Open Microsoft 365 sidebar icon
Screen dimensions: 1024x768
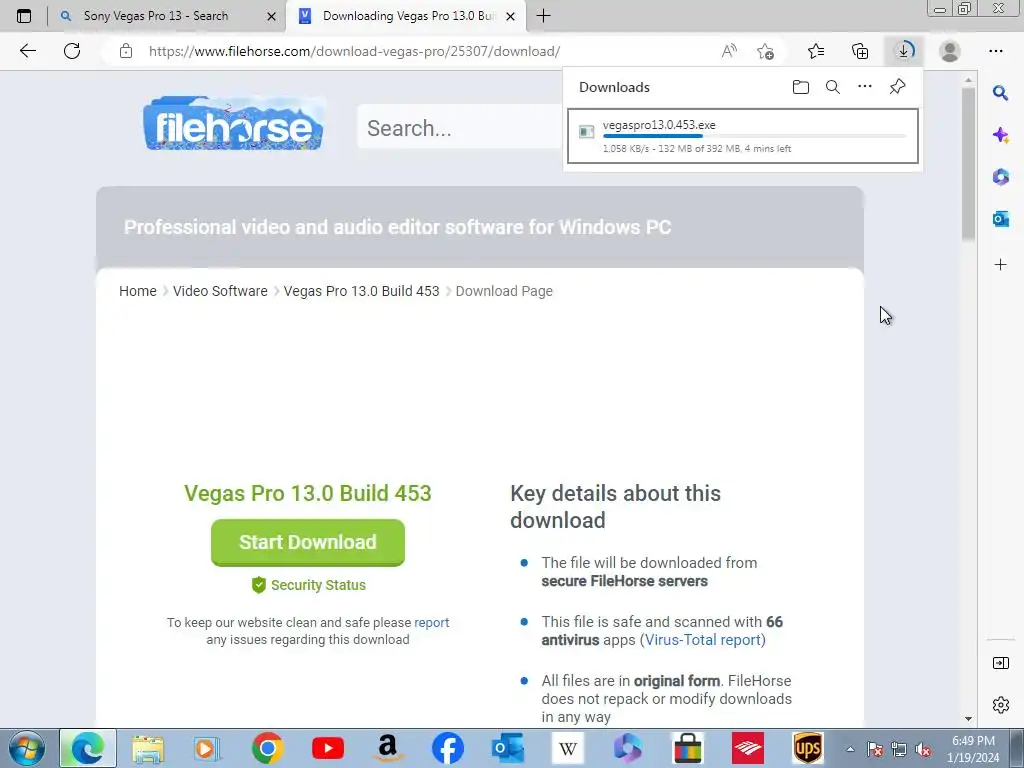click(1000, 177)
